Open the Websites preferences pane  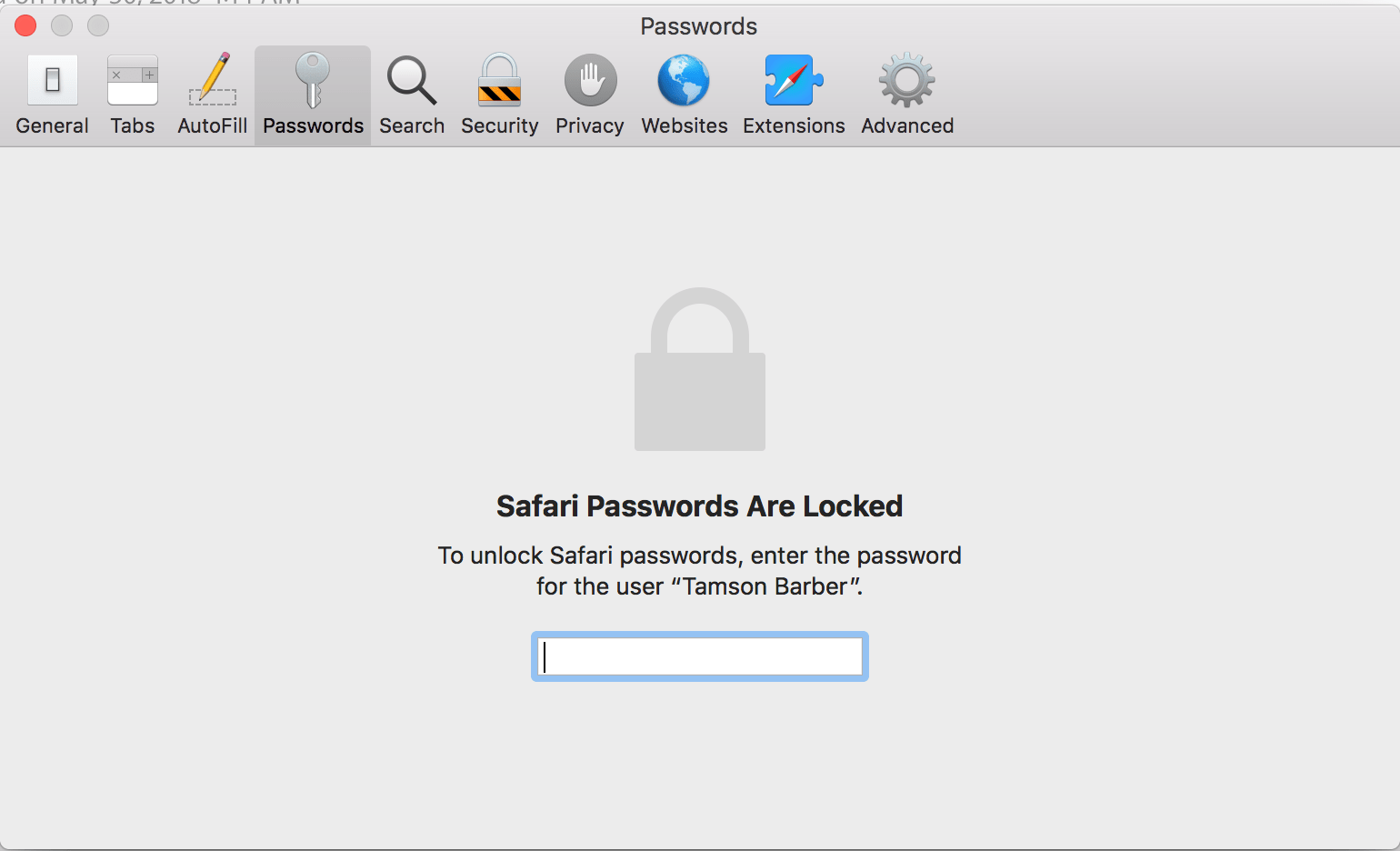coord(684,91)
